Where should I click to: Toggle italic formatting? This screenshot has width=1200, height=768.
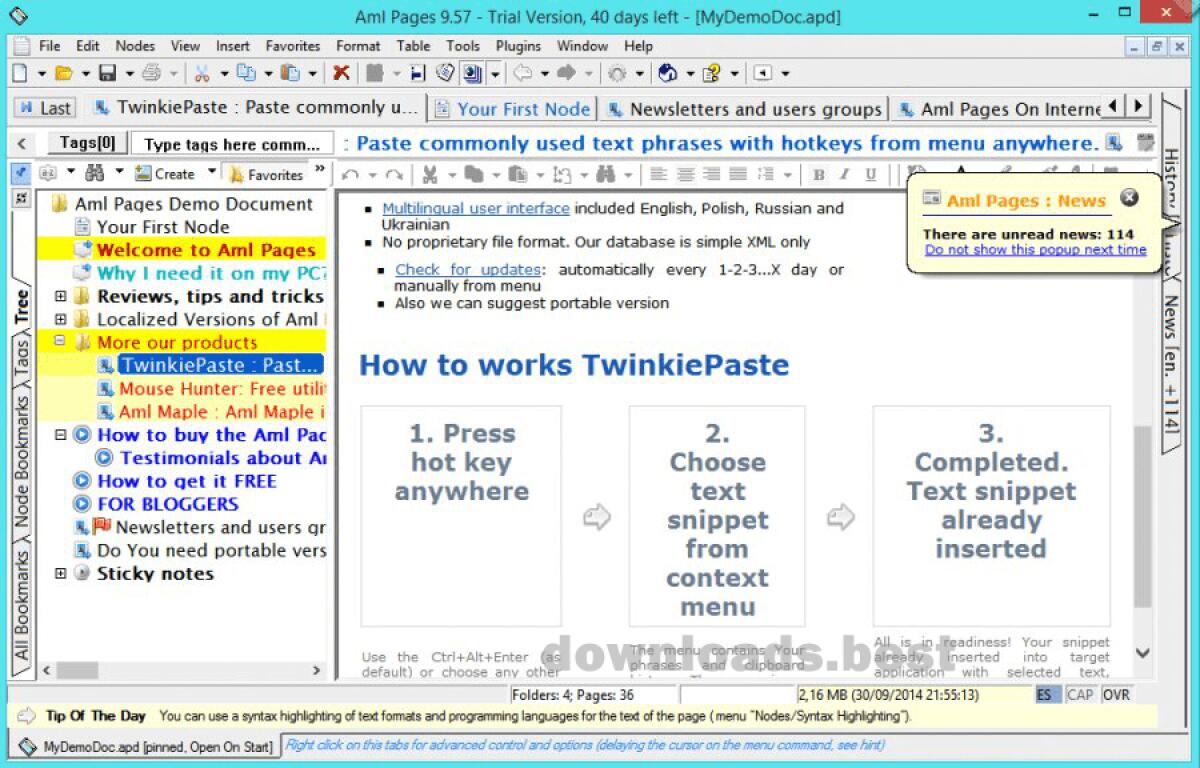(845, 173)
